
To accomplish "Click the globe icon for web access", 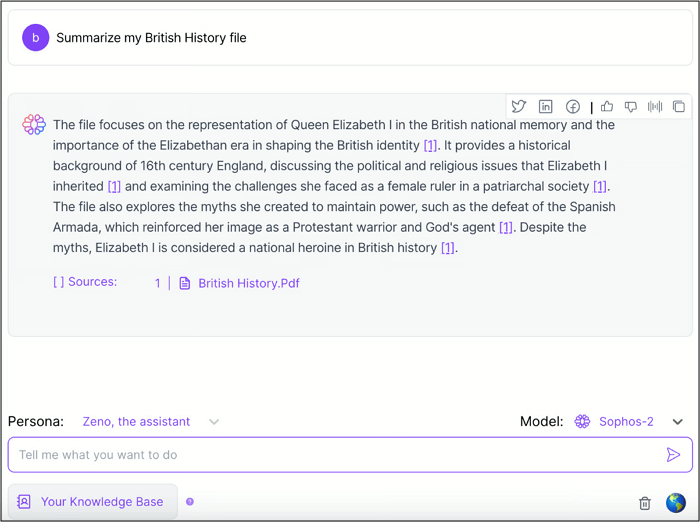I will [676, 502].
